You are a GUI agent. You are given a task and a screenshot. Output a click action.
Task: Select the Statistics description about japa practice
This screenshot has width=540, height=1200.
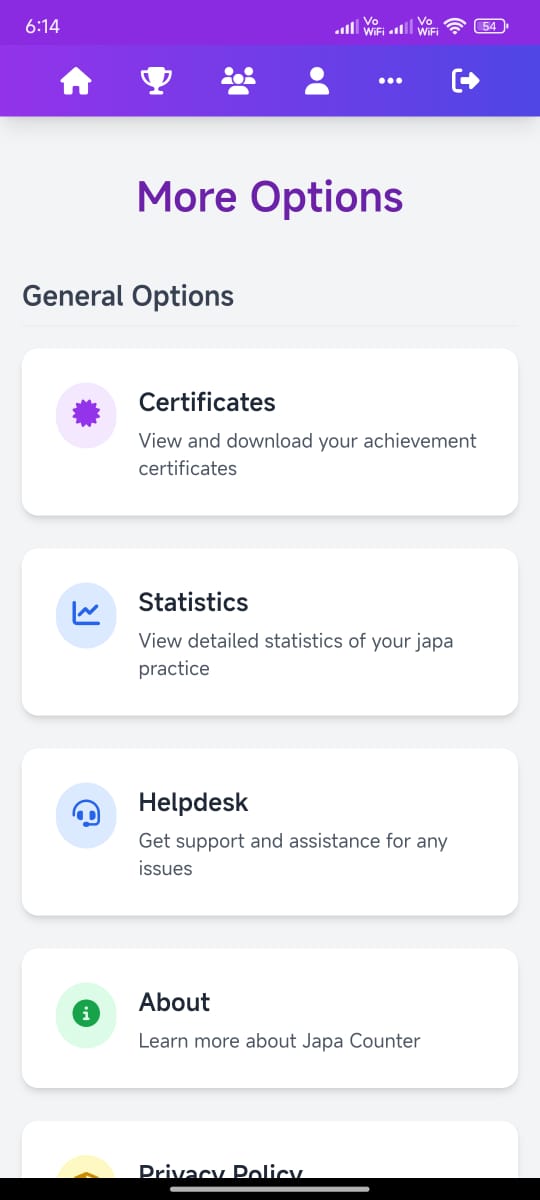click(296, 654)
